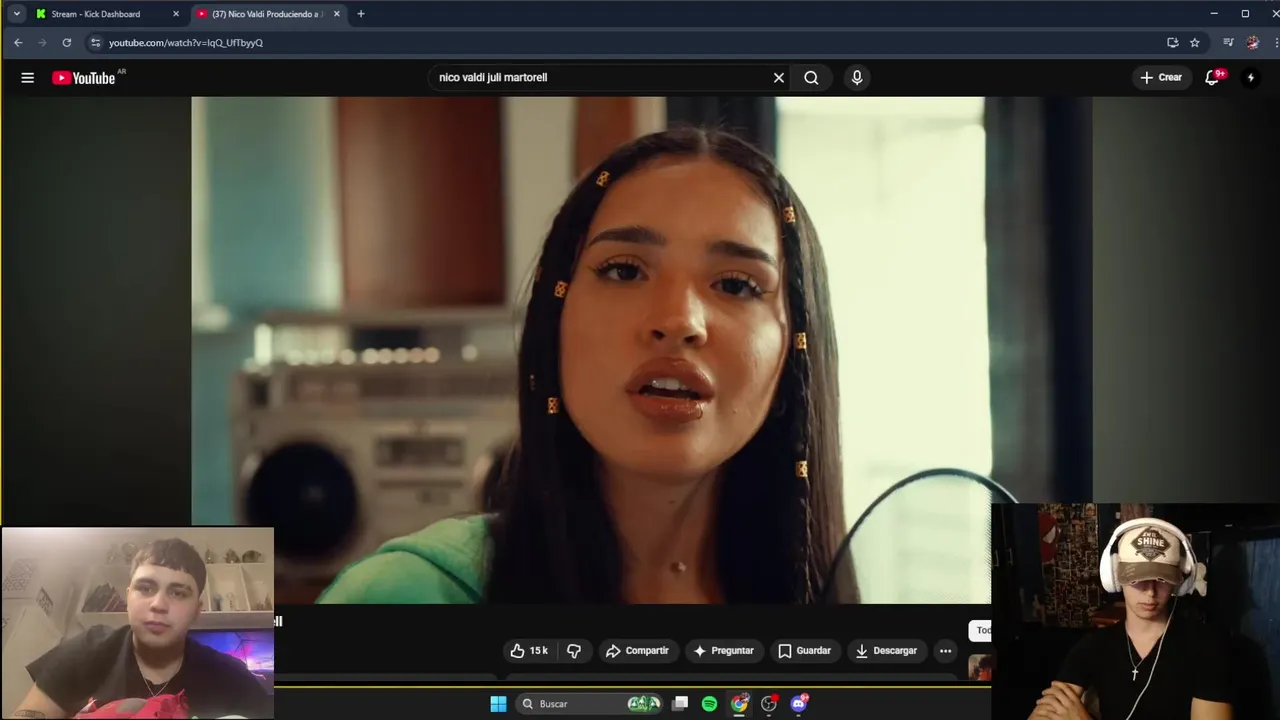This screenshot has width=1280, height=720.
Task: Open the Chrome profile avatar
Action: [1253, 43]
